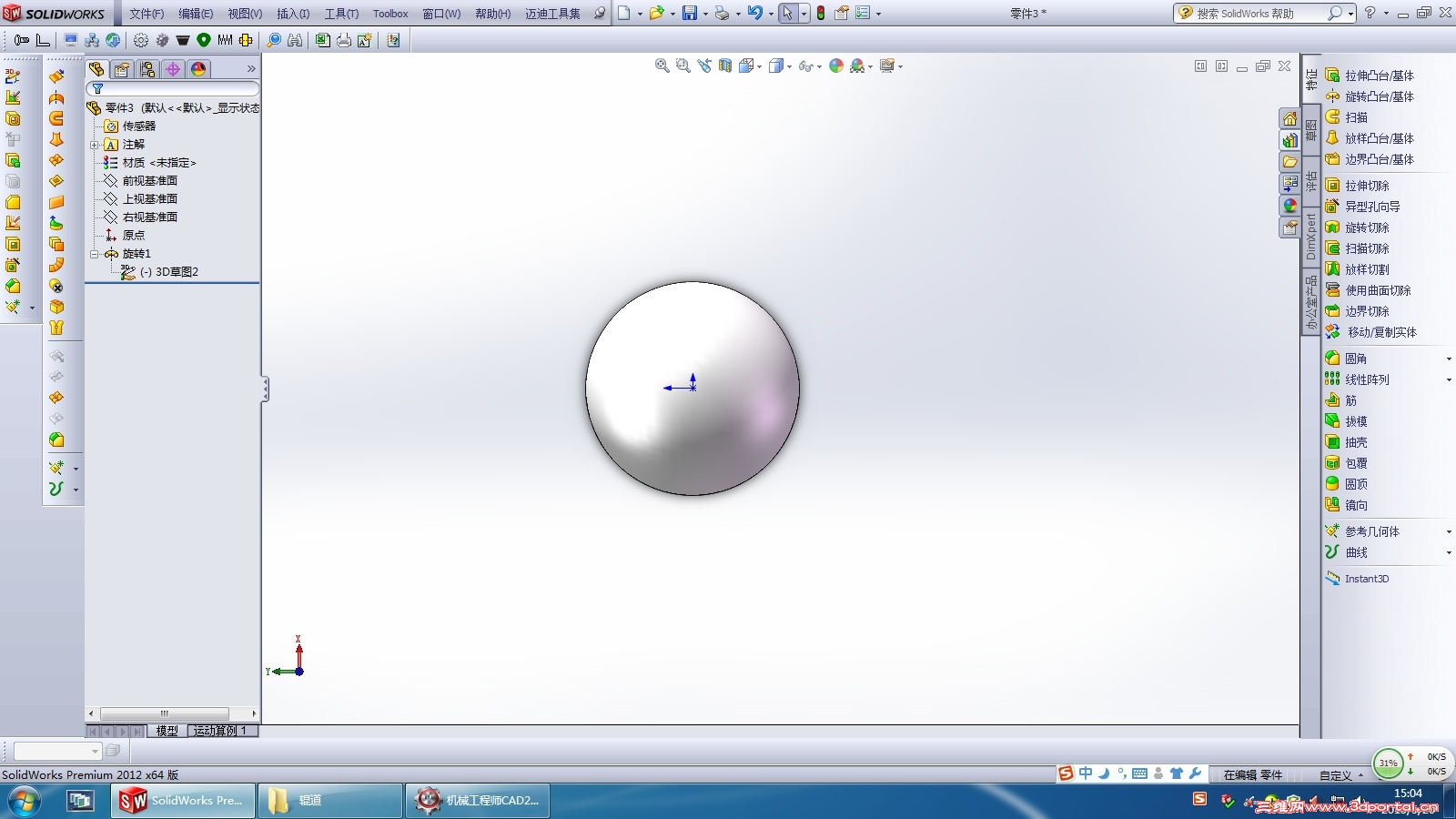Viewport: 1456px width, 819px height.
Task: Open the DimXpertManager tab icon
Action: [x=173, y=69]
